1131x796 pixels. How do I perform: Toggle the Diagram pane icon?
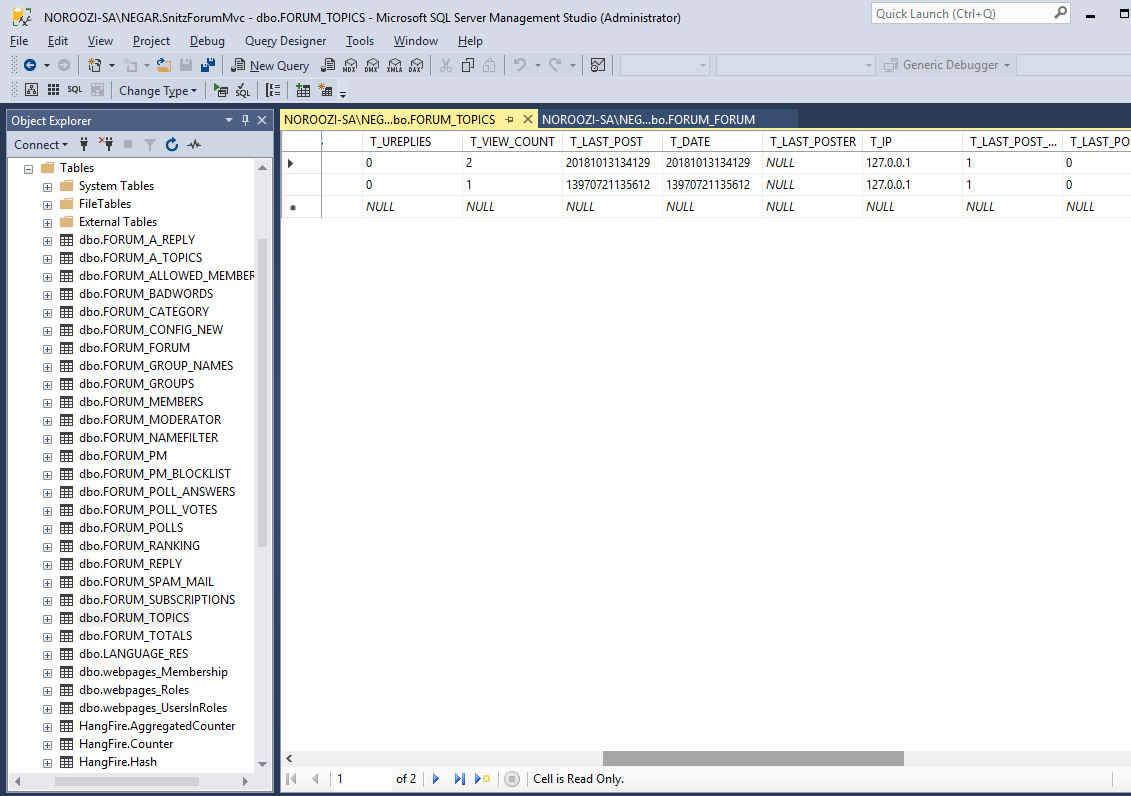[31, 90]
